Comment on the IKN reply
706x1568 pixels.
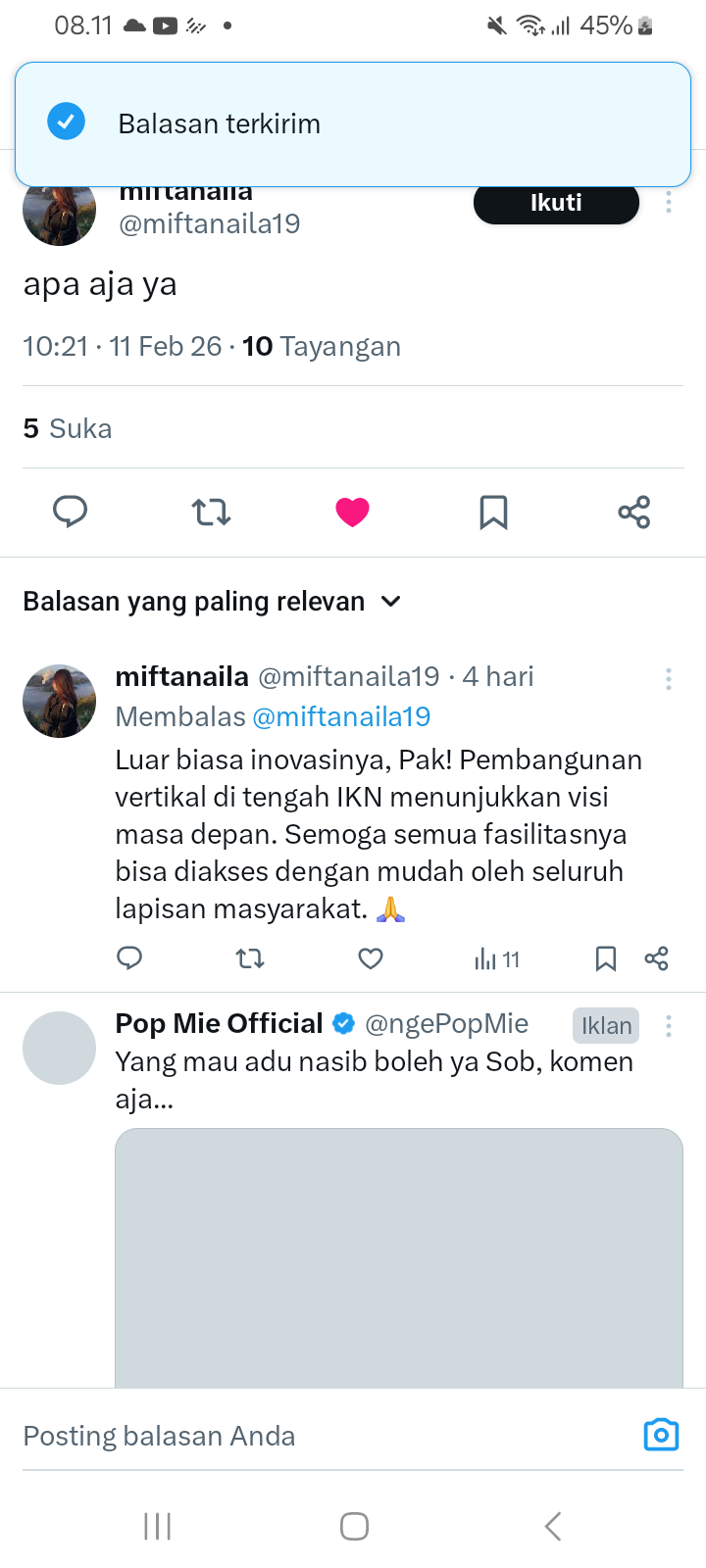[129, 958]
